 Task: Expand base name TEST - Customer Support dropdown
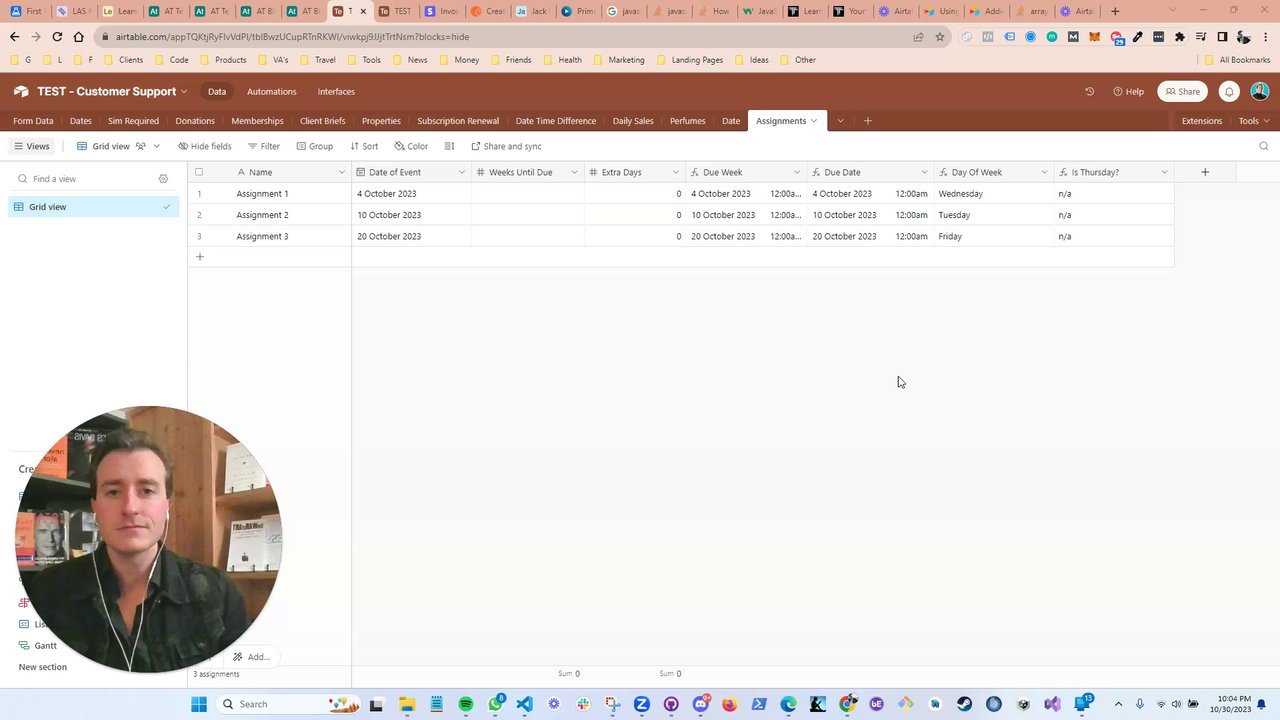point(183,91)
